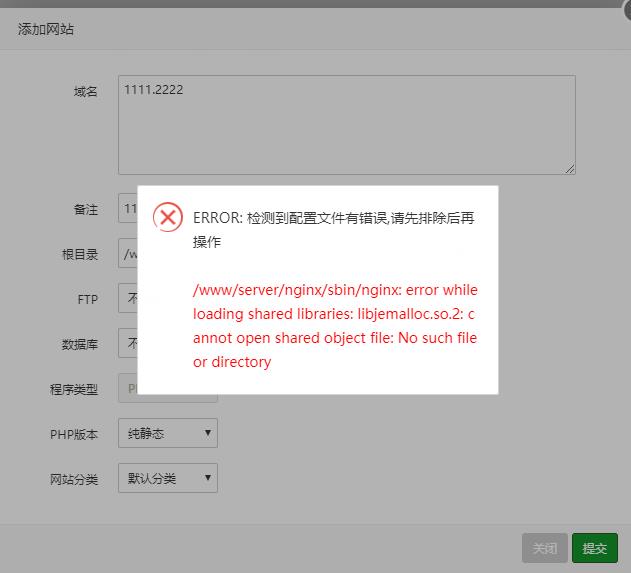
Task: Click the ERROR message heading text
Action: click(x=333, y=230)
